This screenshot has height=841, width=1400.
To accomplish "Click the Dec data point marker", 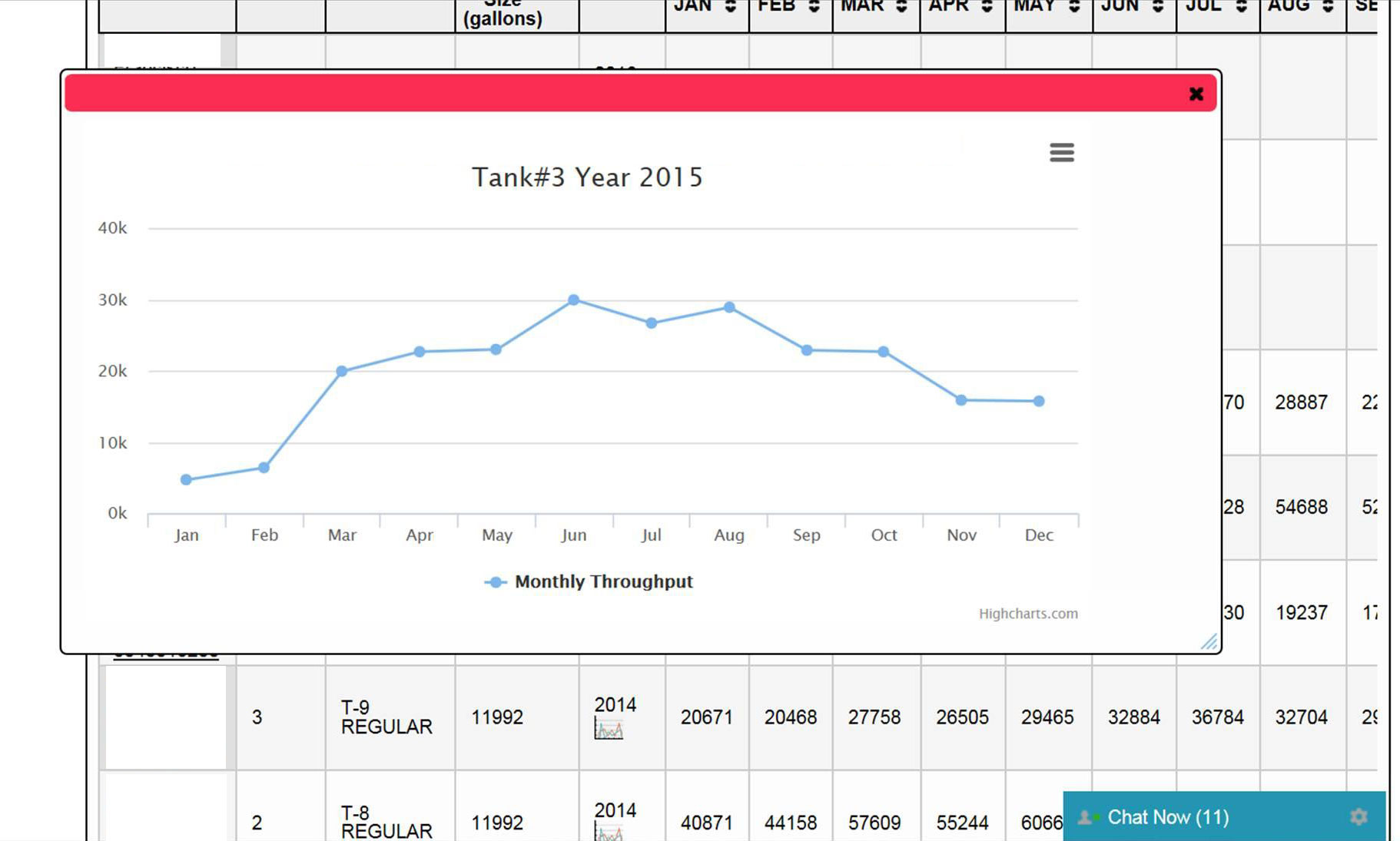I will click(x=1039, y=401).
